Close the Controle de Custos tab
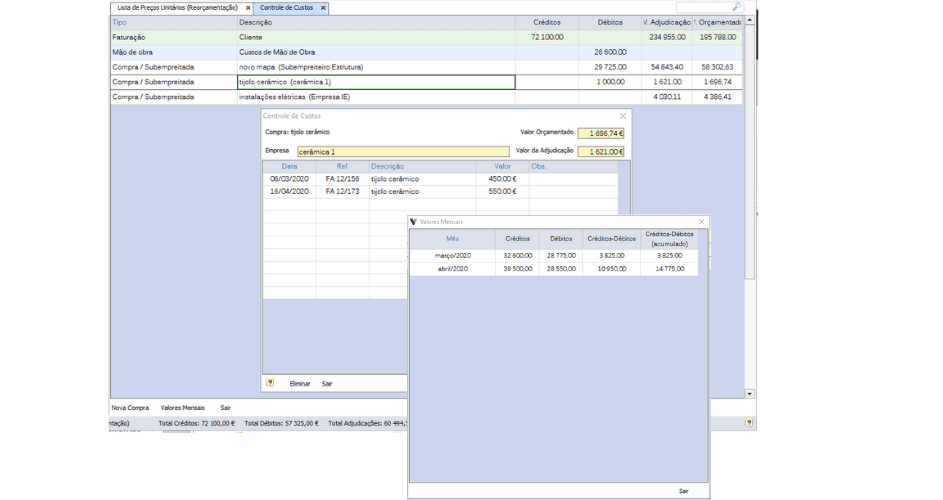Image resolution: width=943 pixels, height=500 pixels. 323,8
